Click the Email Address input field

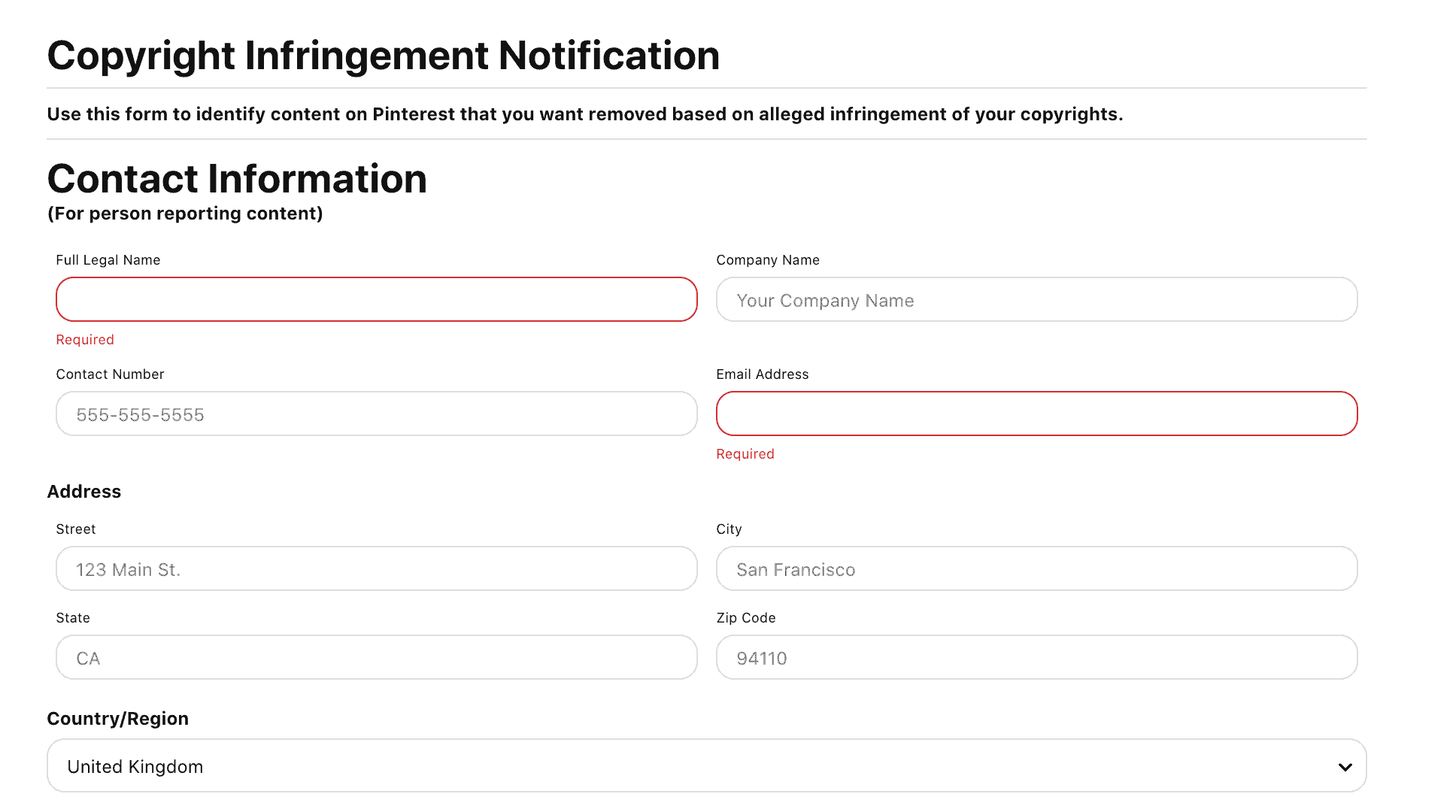point(1037,414)
